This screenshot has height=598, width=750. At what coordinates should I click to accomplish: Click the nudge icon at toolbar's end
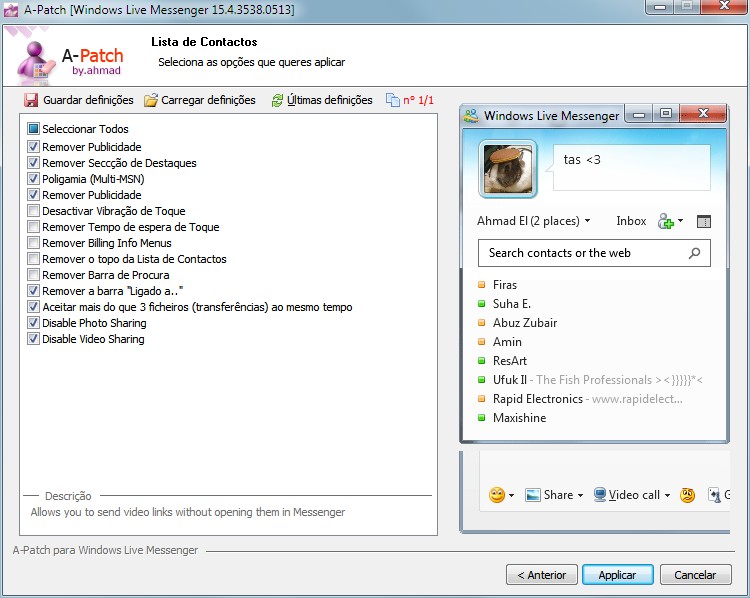pos(714,495)
